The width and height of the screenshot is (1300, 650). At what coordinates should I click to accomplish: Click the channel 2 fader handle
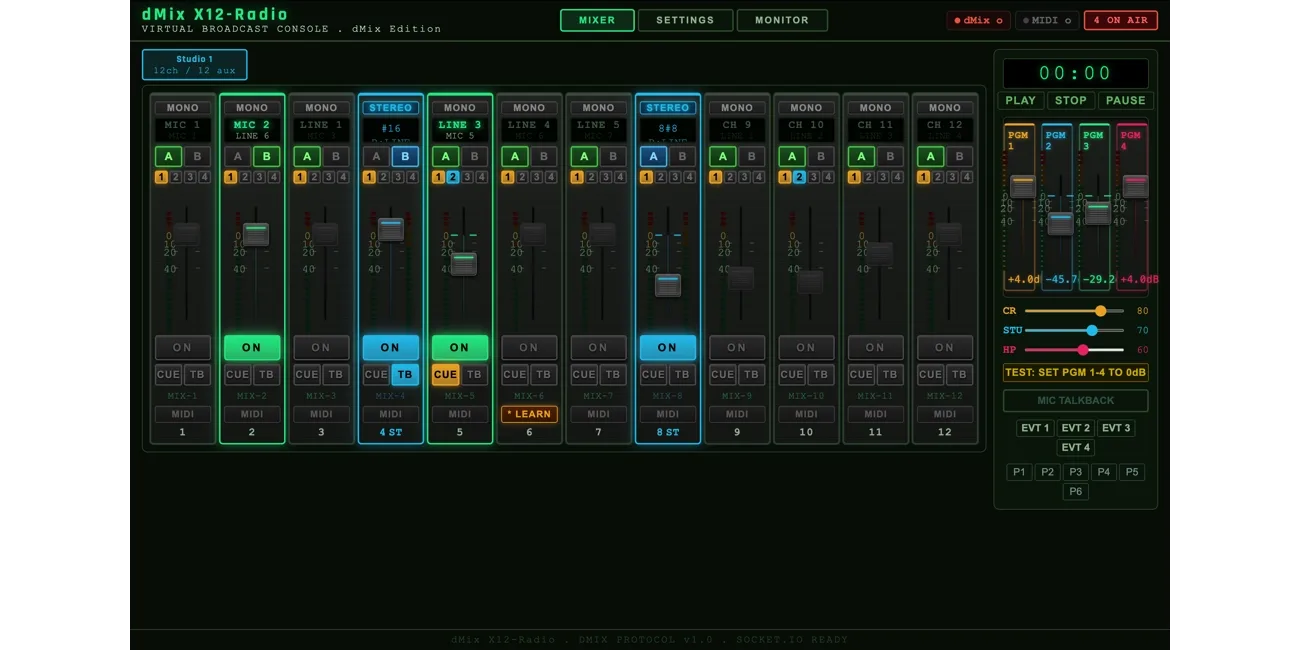click(x=256, y=234)
